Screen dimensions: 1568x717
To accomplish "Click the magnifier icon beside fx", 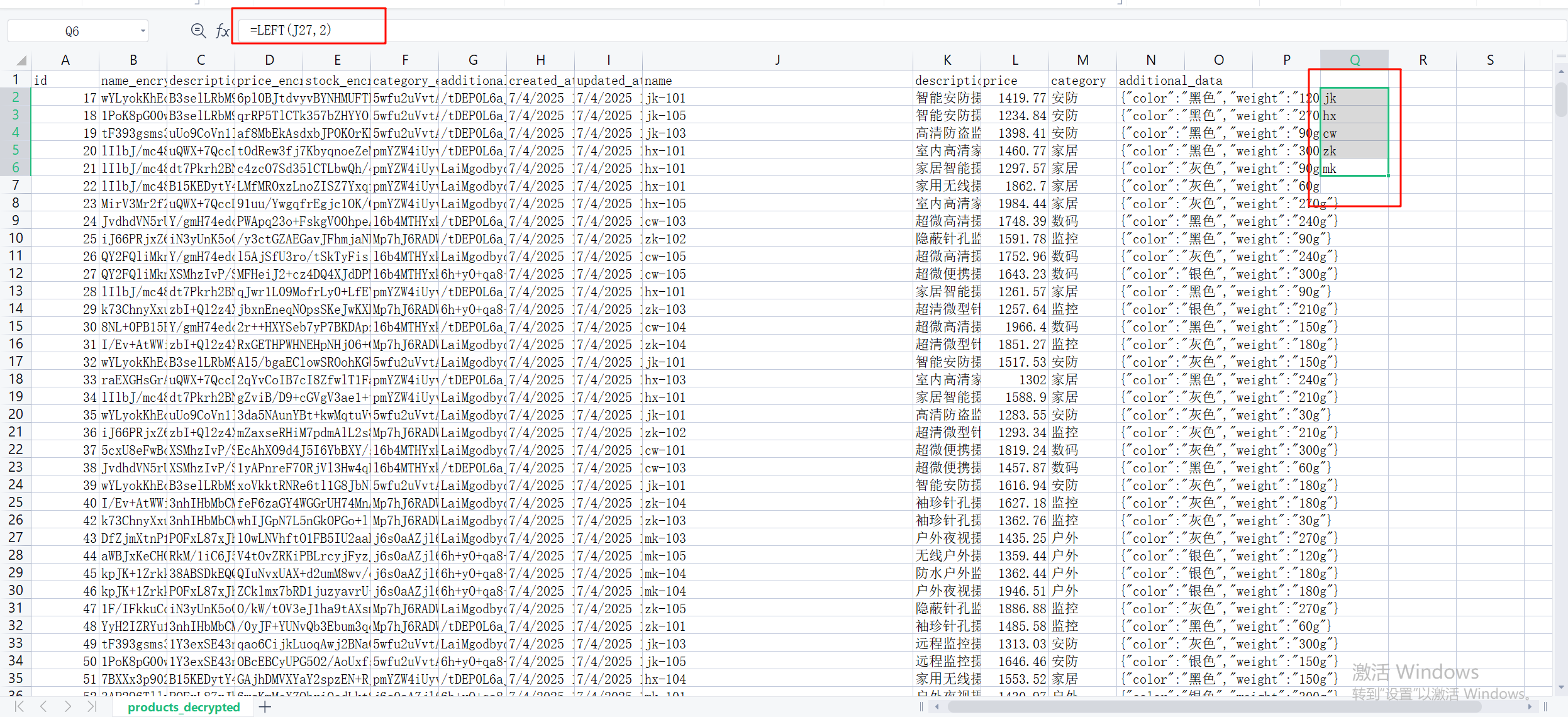I will [198, 30].
